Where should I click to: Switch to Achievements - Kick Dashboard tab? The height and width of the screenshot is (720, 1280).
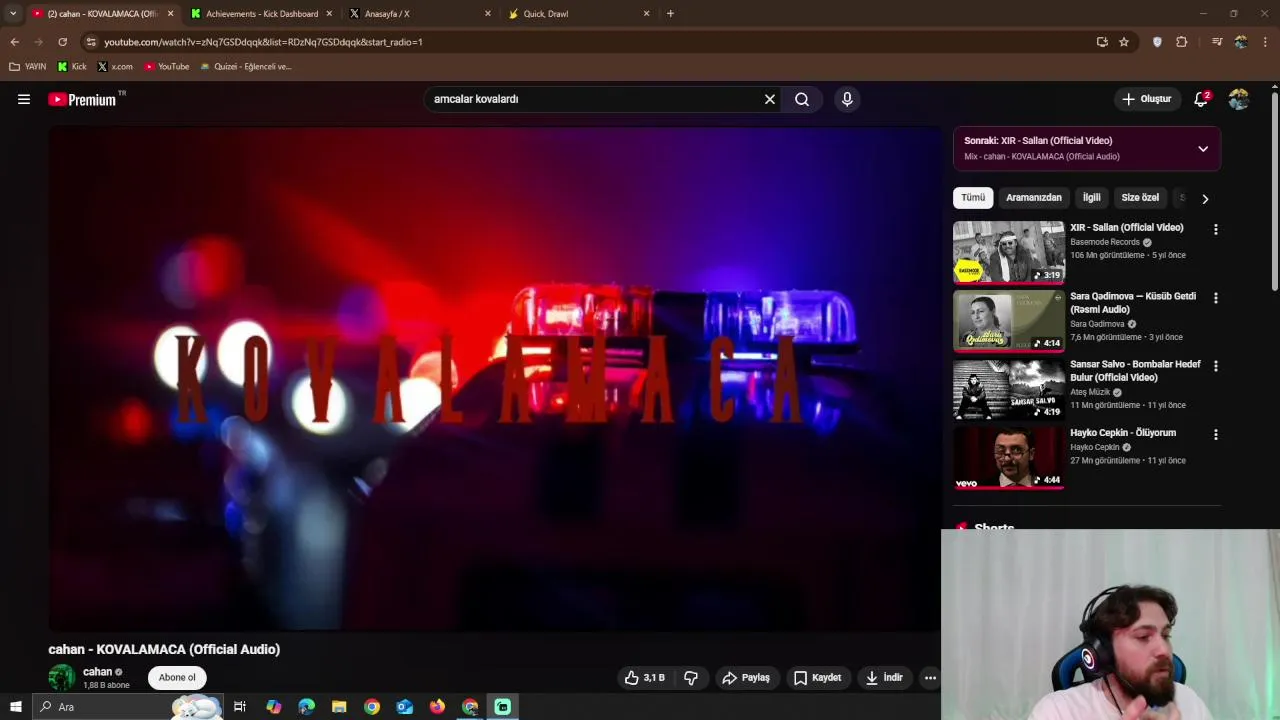[x=260, y=14]
